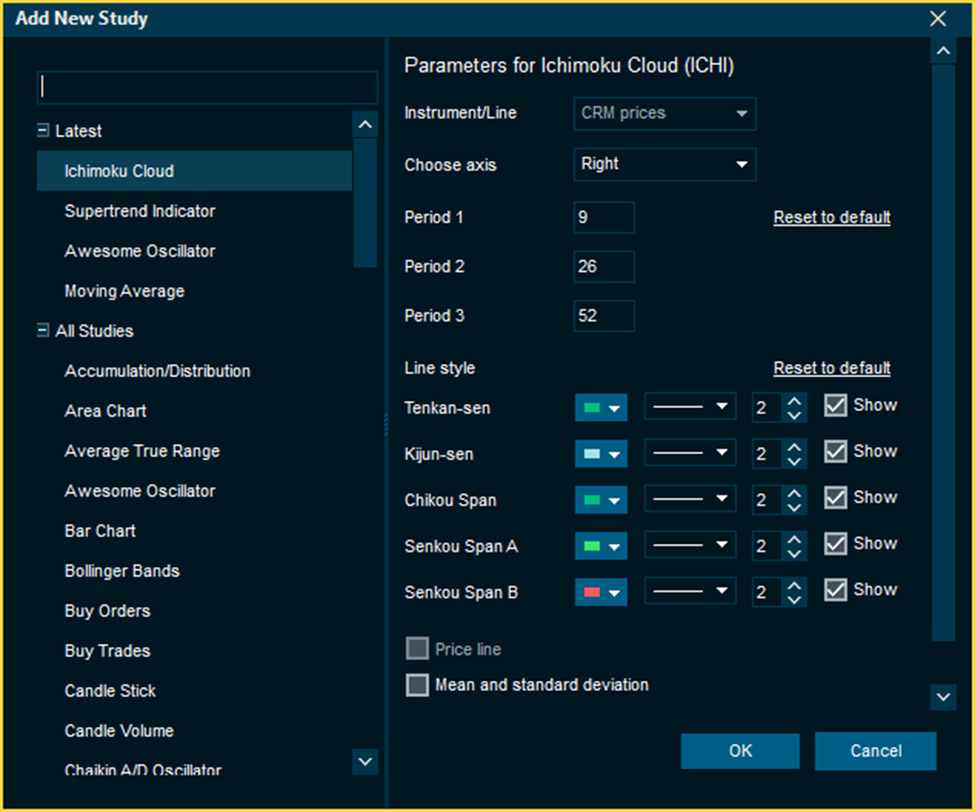The height and width of the screenshot is (812, 975).
Task: Open Senkou Span B red color picker
Action: click(x=601, y=593)
